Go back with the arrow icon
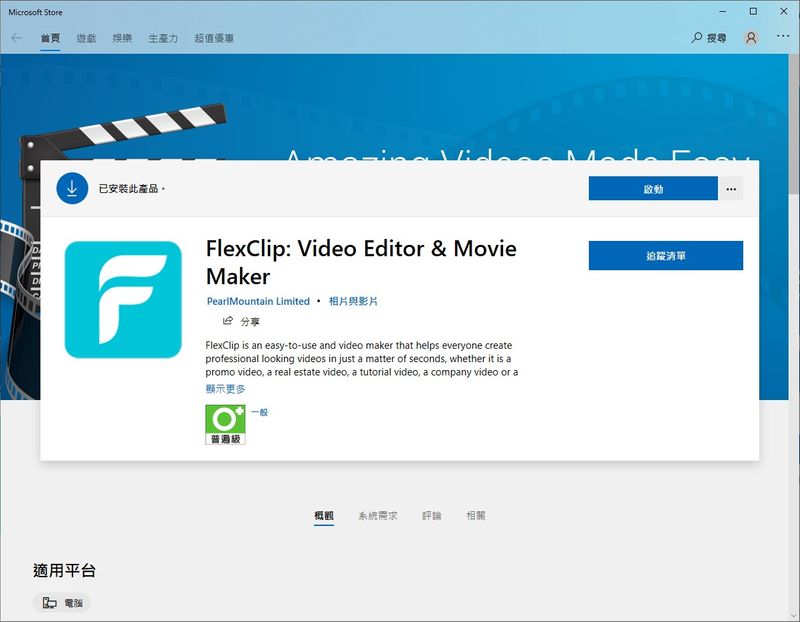The height and width of the screenshot is (622, 800). point(16,38)
